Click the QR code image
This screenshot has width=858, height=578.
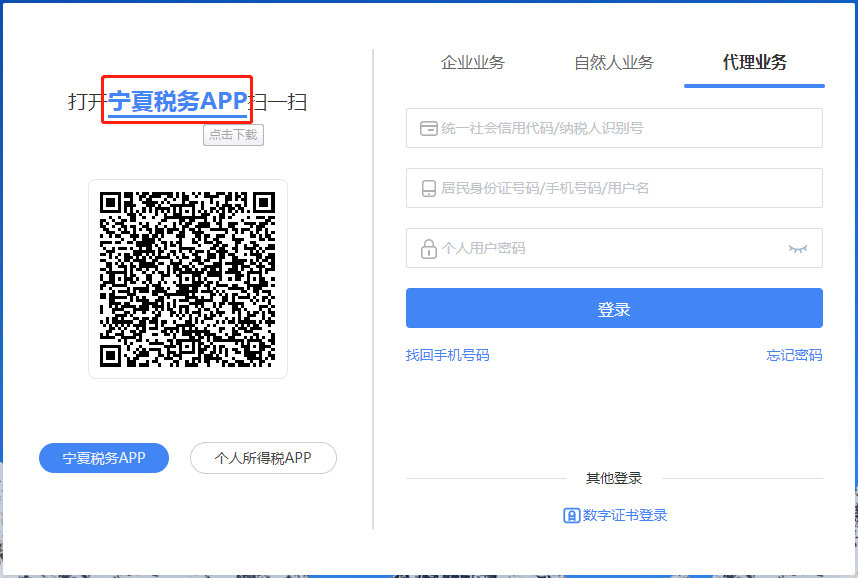click(187, 279)
